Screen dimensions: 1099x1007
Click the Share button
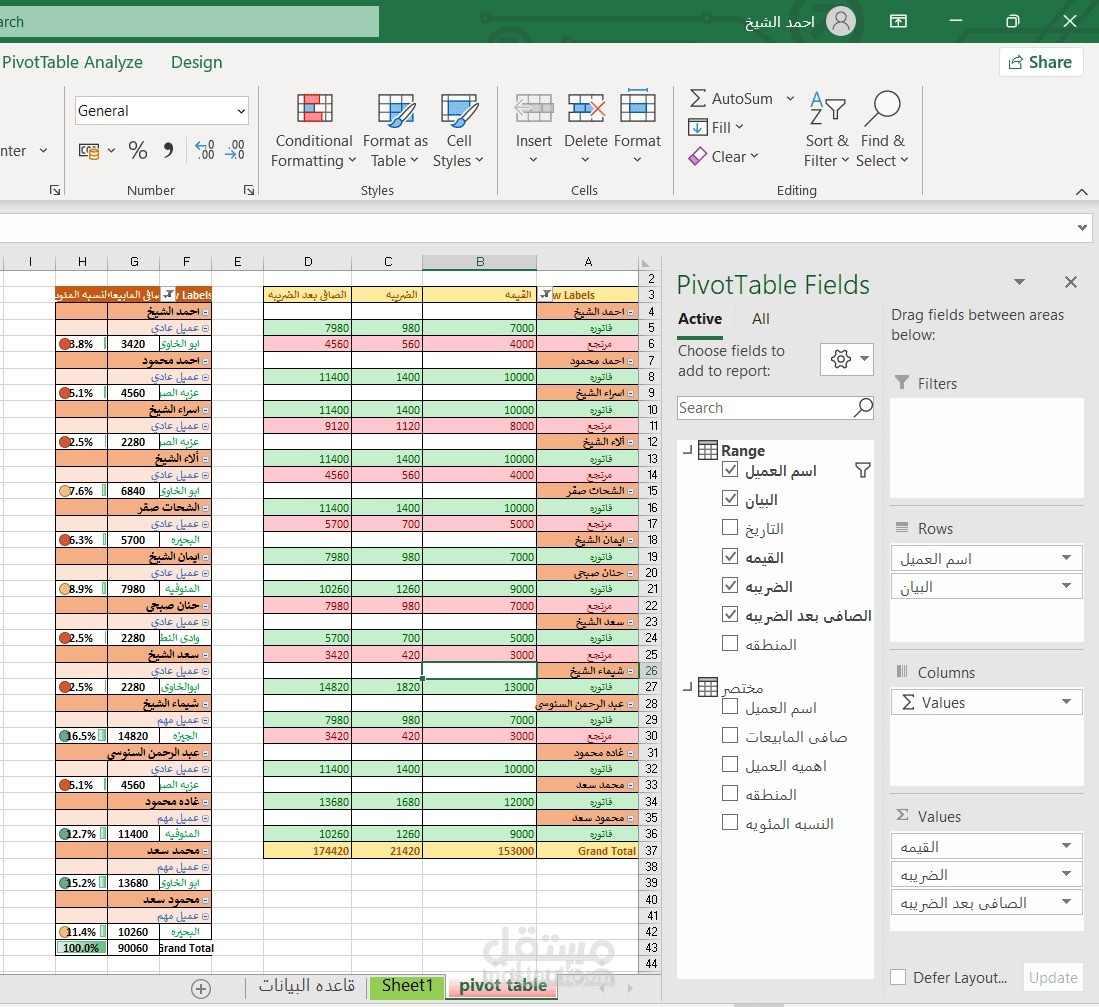point(1041,62)
